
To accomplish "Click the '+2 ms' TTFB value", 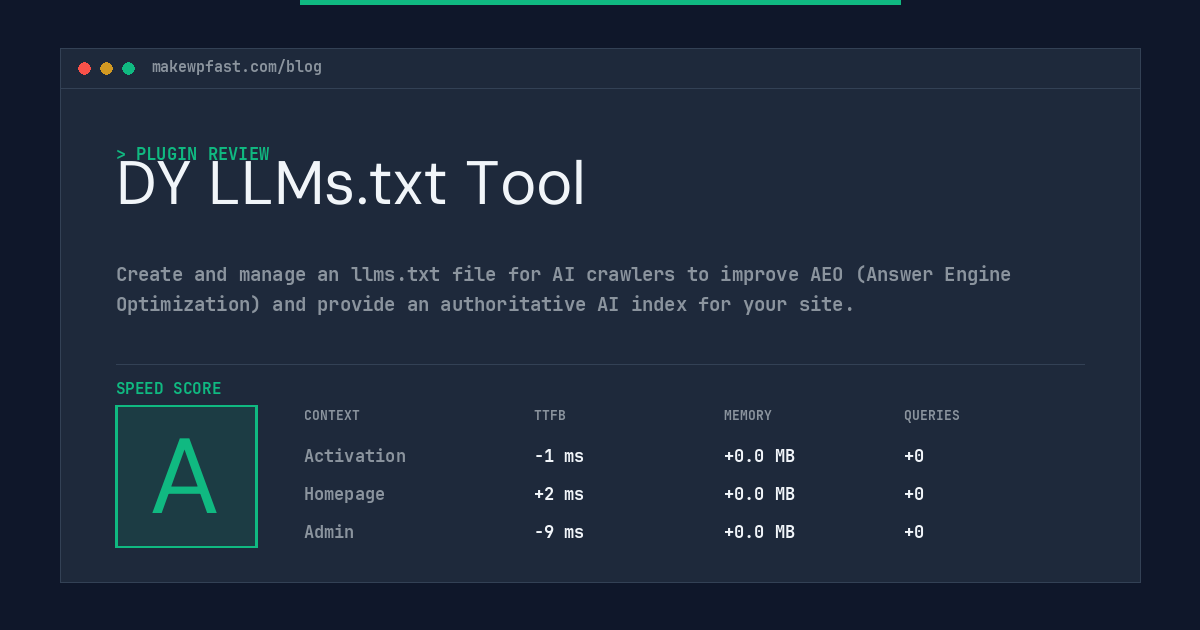I will tap(559, 494).
